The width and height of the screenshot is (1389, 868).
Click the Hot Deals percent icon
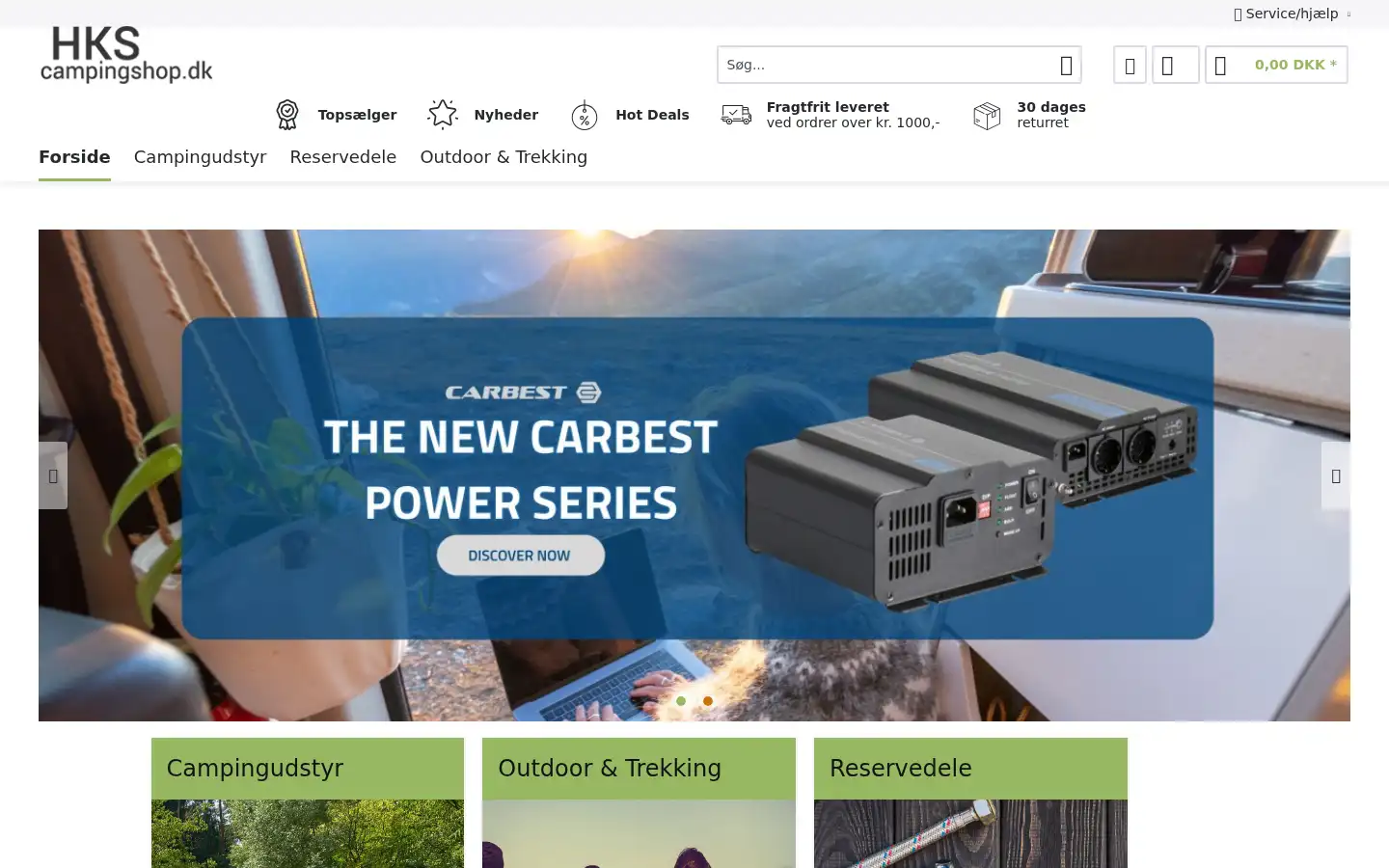585,115
